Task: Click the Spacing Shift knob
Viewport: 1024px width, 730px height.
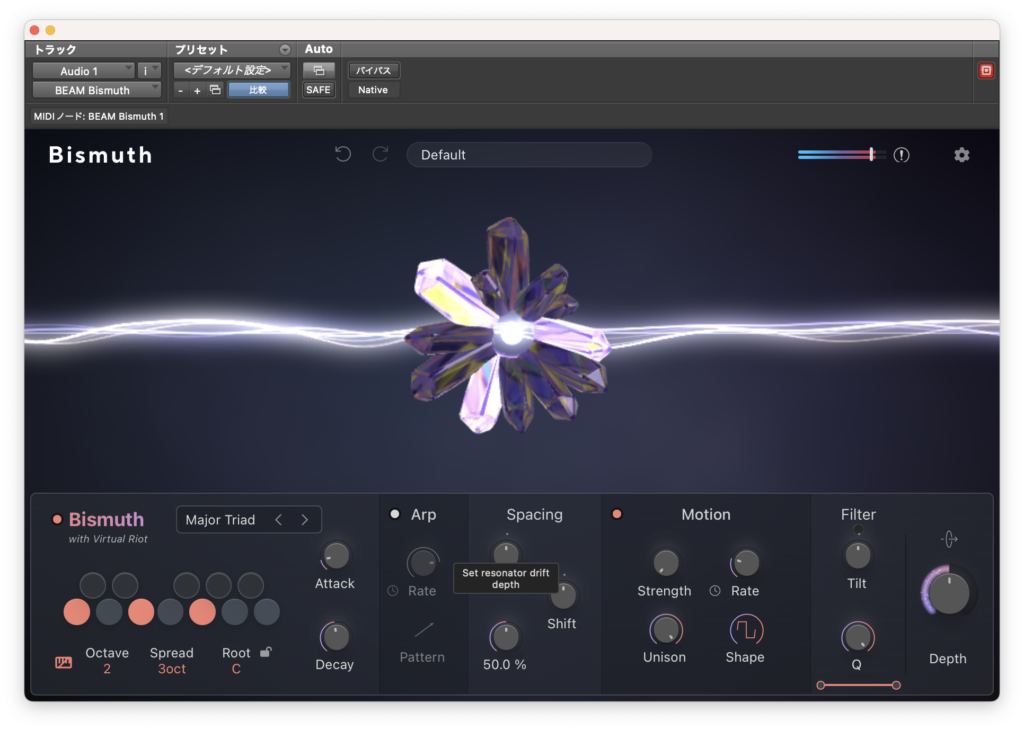Action: pyautogui.click(x=562, y=595)
